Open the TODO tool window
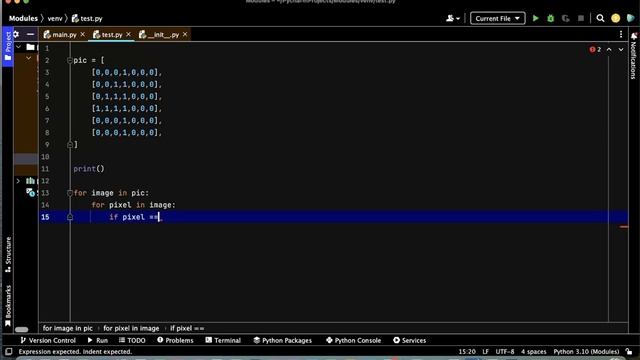The image size is (640, 360). [x=132, y=340]
